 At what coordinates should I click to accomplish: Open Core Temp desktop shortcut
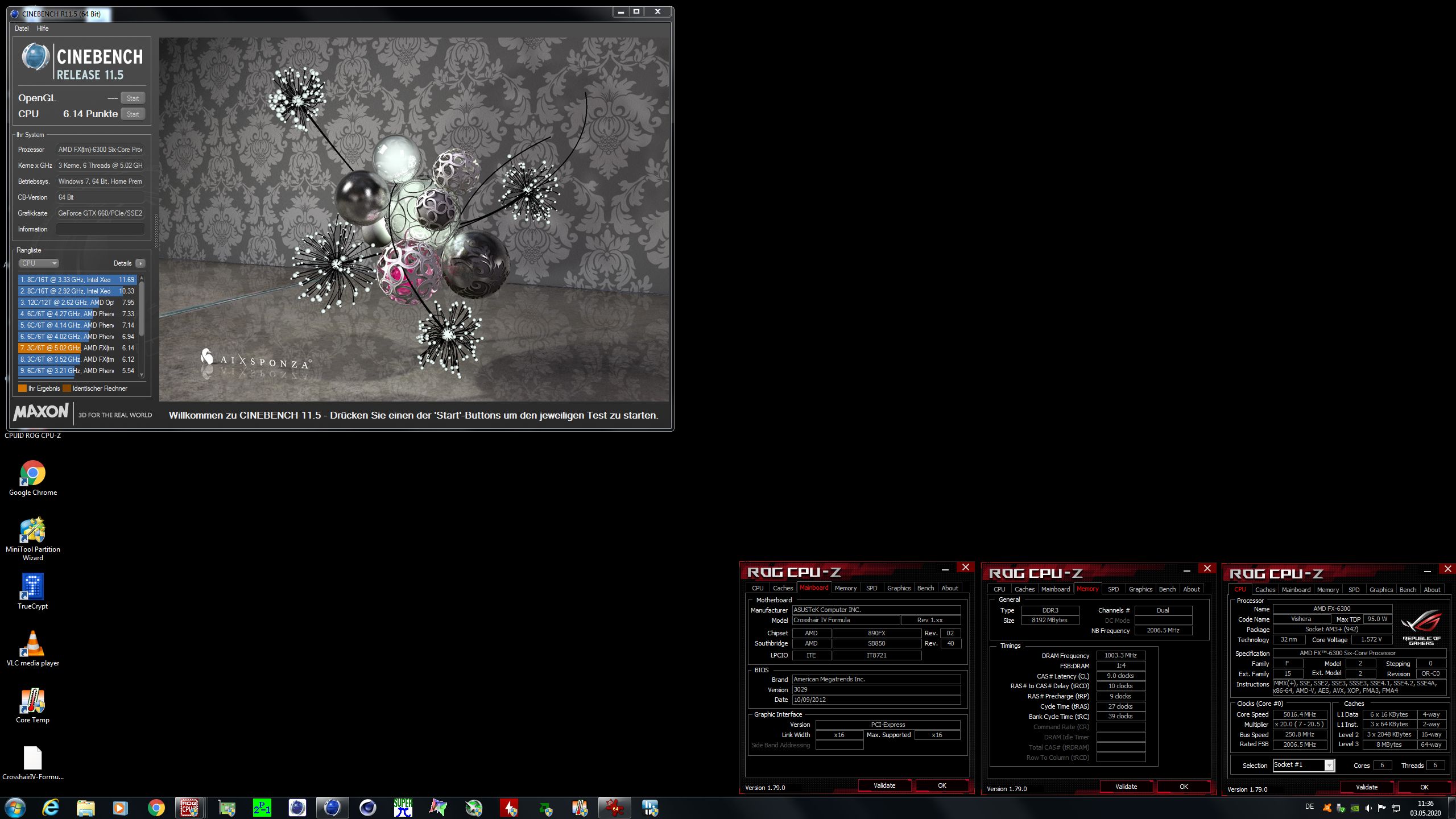(x=32, y=705)
